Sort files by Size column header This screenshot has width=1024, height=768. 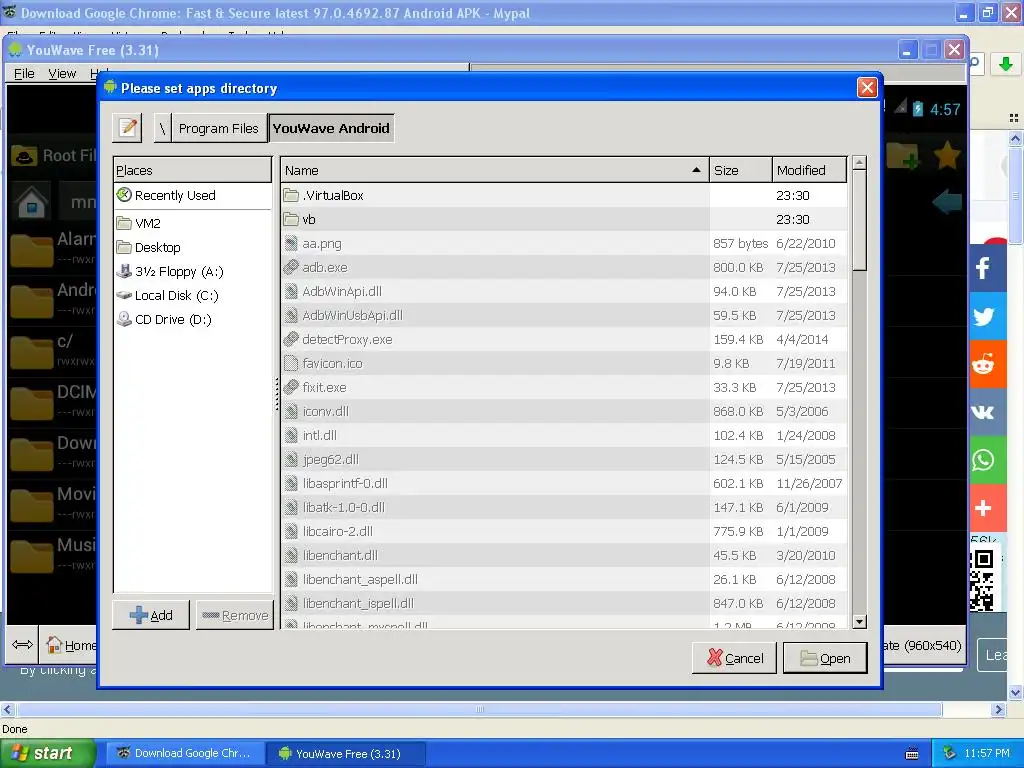coord(741,170)
